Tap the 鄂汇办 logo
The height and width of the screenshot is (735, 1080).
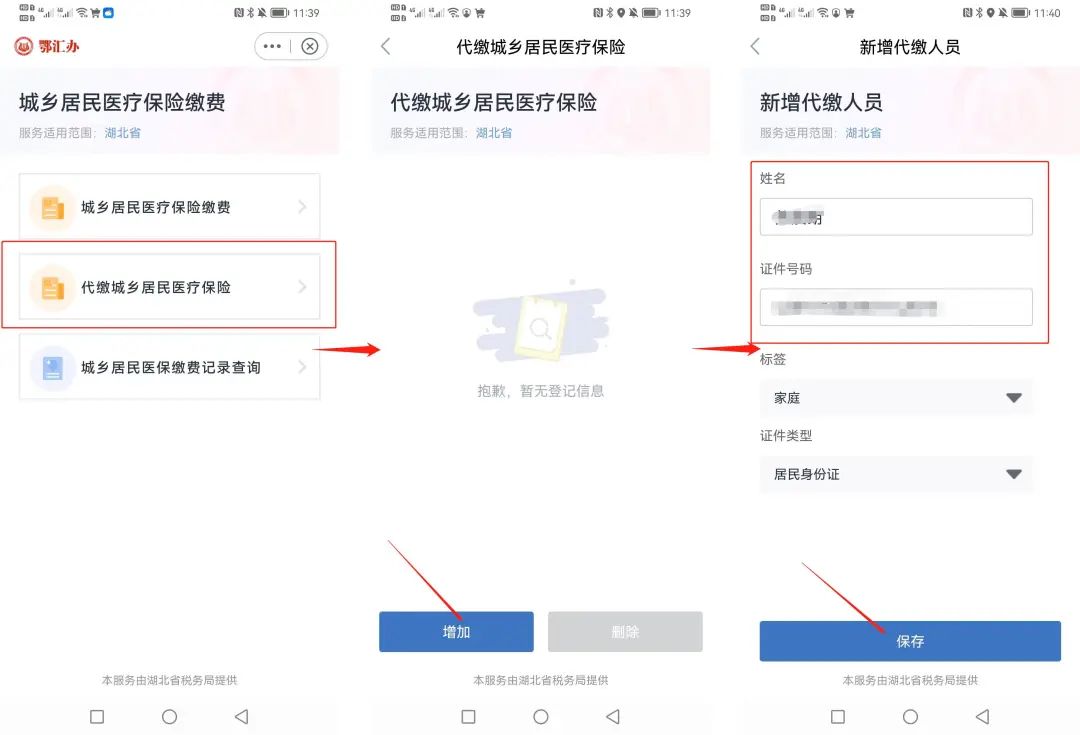coord(47,46)
